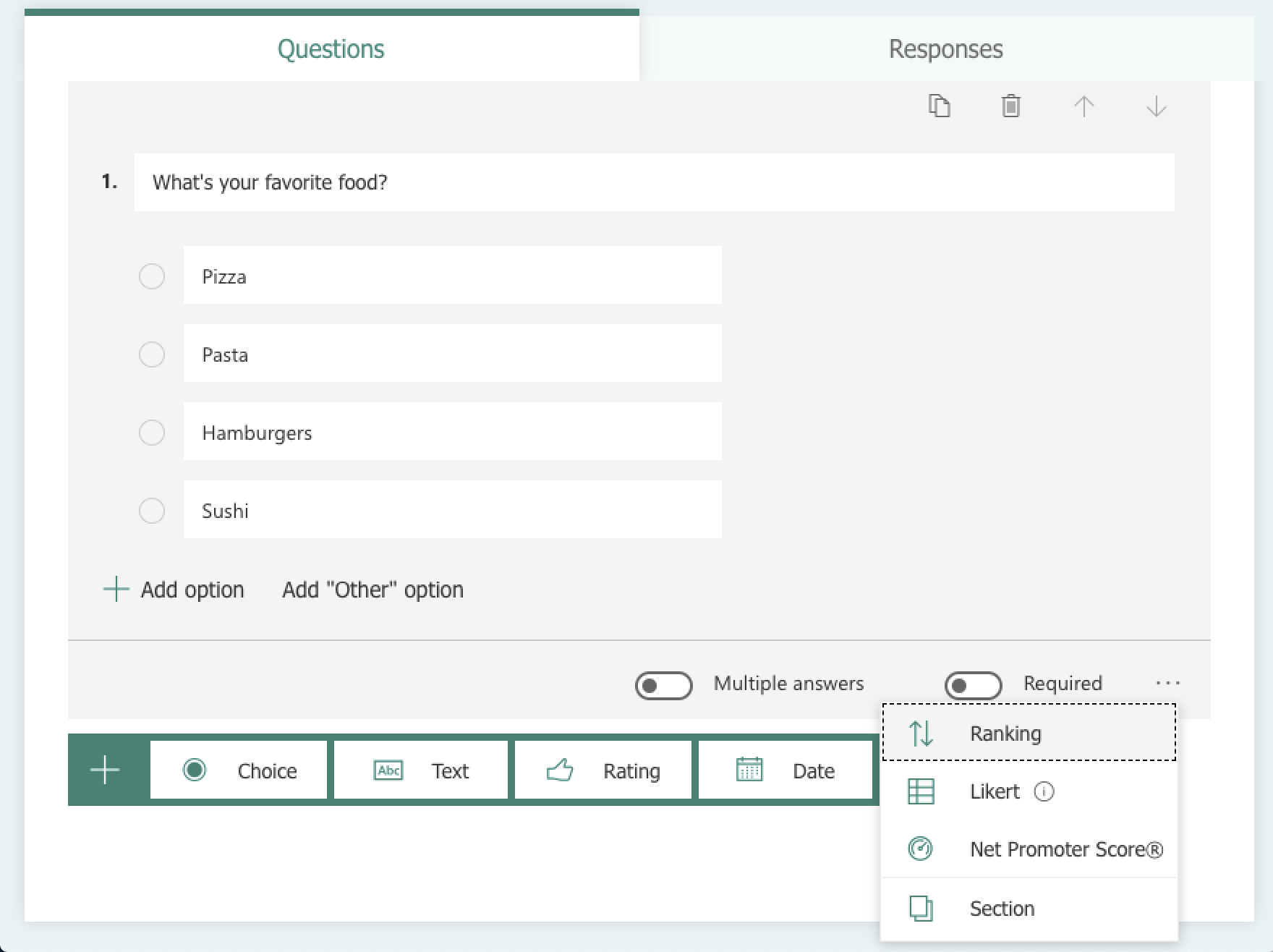The height and width of the screenshot is (952, 1273).
Task: Choose Net Promoter Score from the menu
Action: coord(1029,849)
